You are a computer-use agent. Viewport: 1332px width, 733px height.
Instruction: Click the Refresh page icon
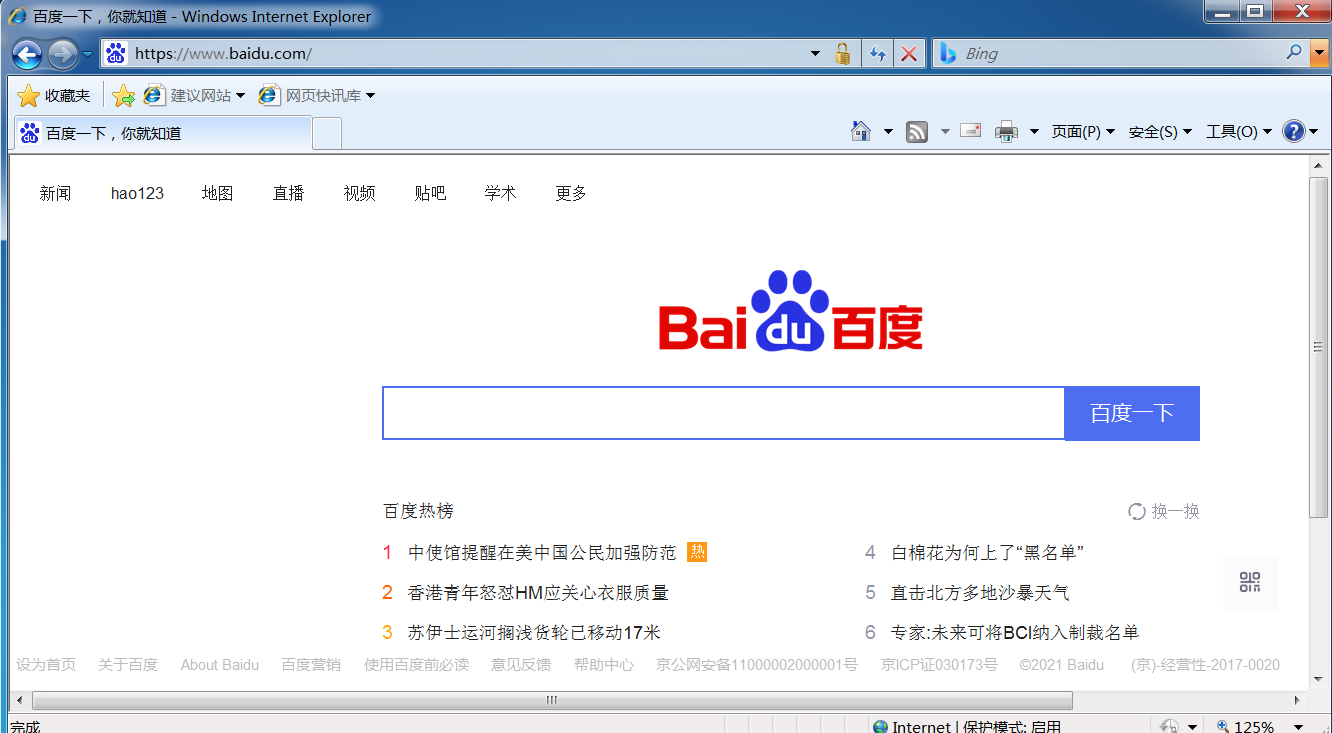point(877,54)
